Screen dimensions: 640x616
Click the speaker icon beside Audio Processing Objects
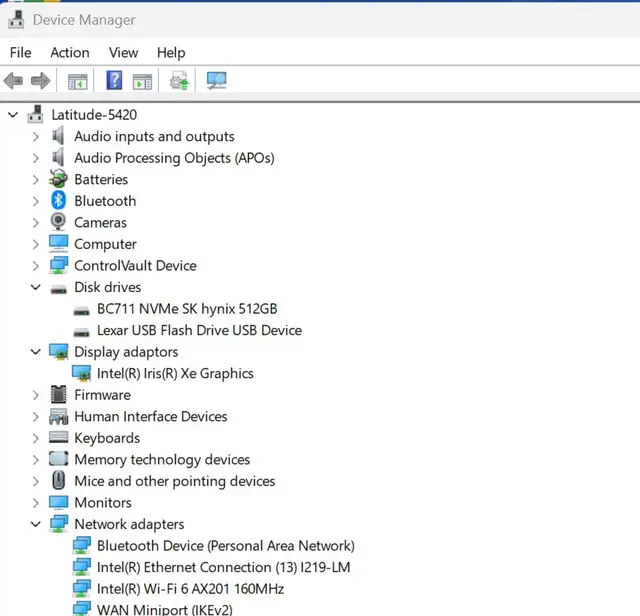click(58, 157)
